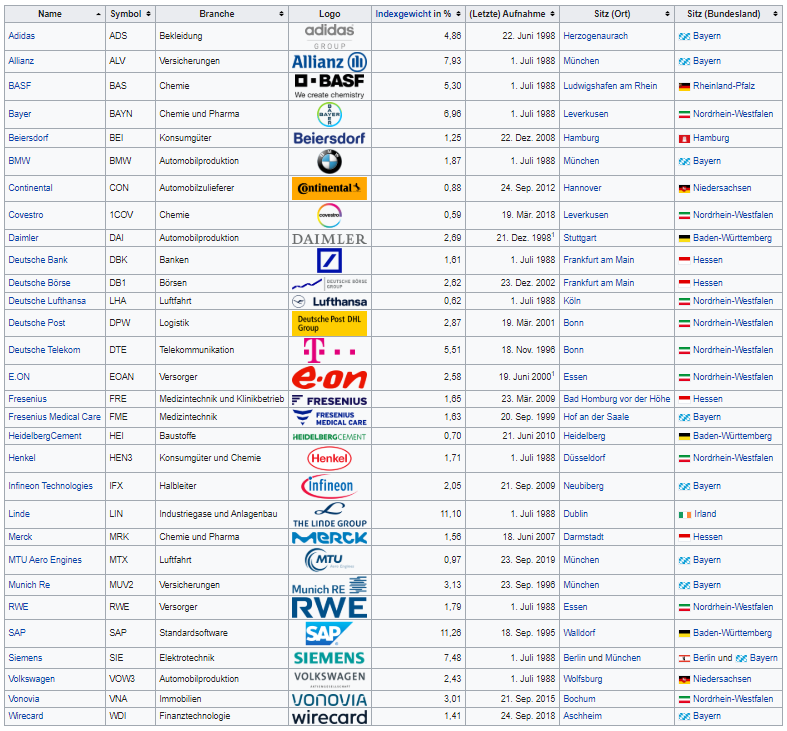Follow the Infineon Technologies link

coord(51,486)
